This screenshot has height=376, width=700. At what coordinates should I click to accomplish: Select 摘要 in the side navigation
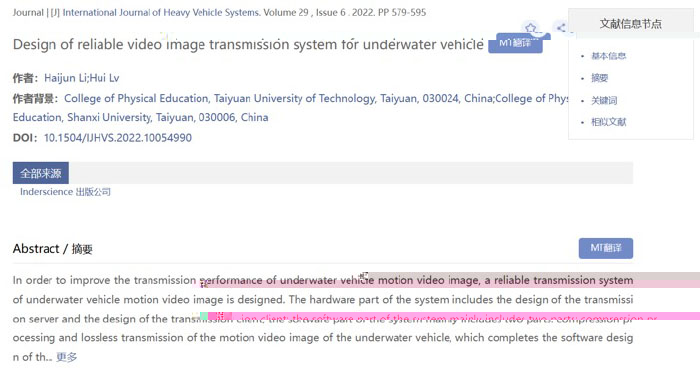point(600,78)
